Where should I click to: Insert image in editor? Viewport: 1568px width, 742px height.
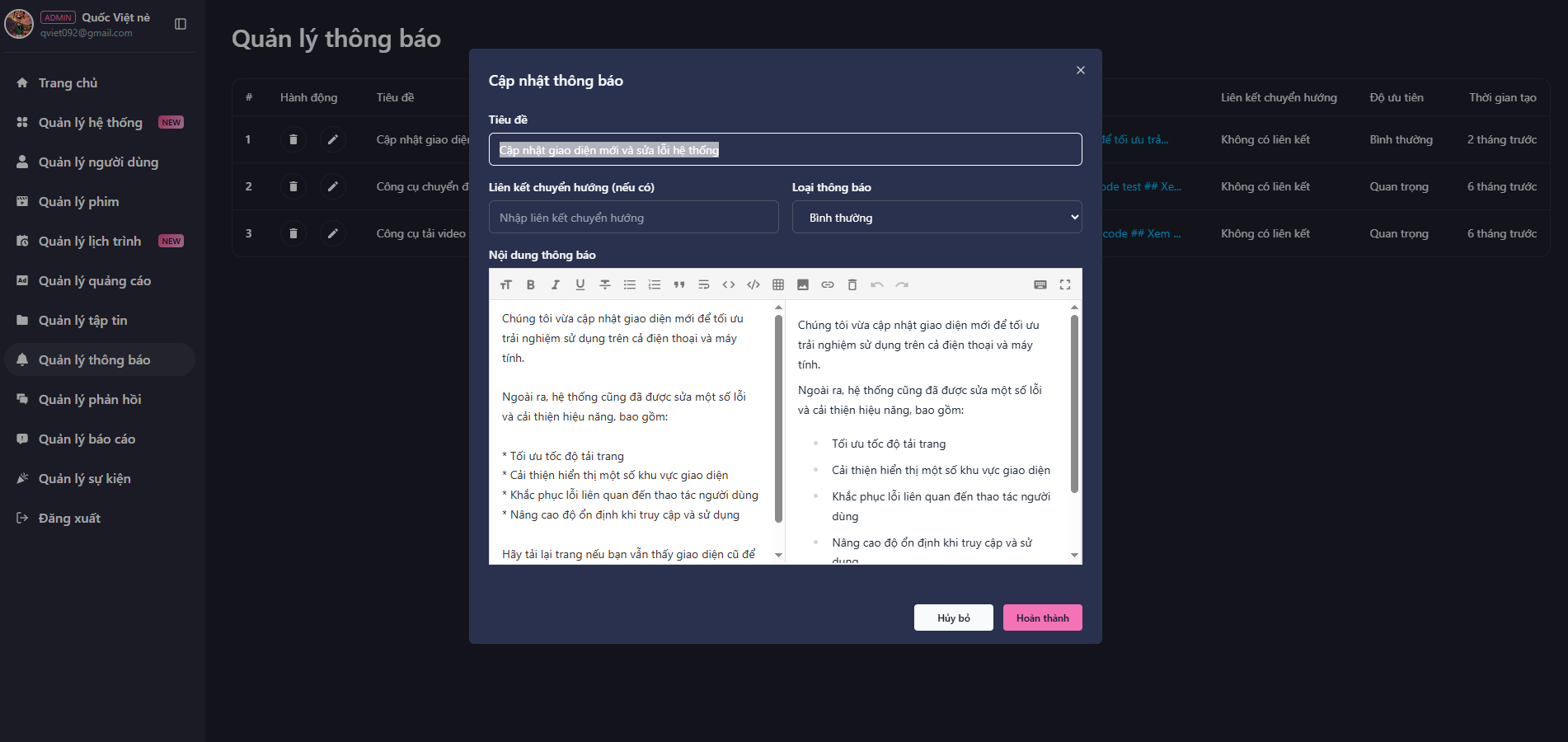point(803,284)
